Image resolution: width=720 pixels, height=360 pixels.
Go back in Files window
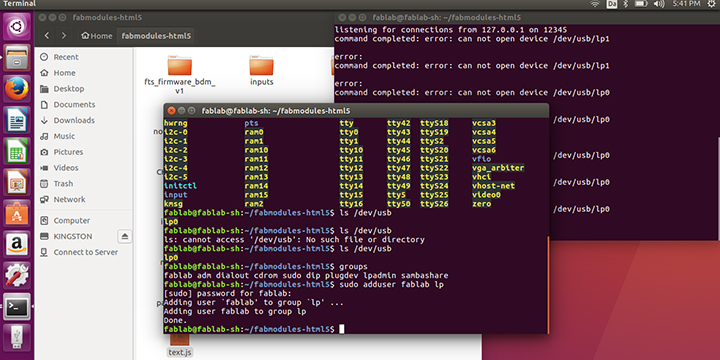pos(47,36)
